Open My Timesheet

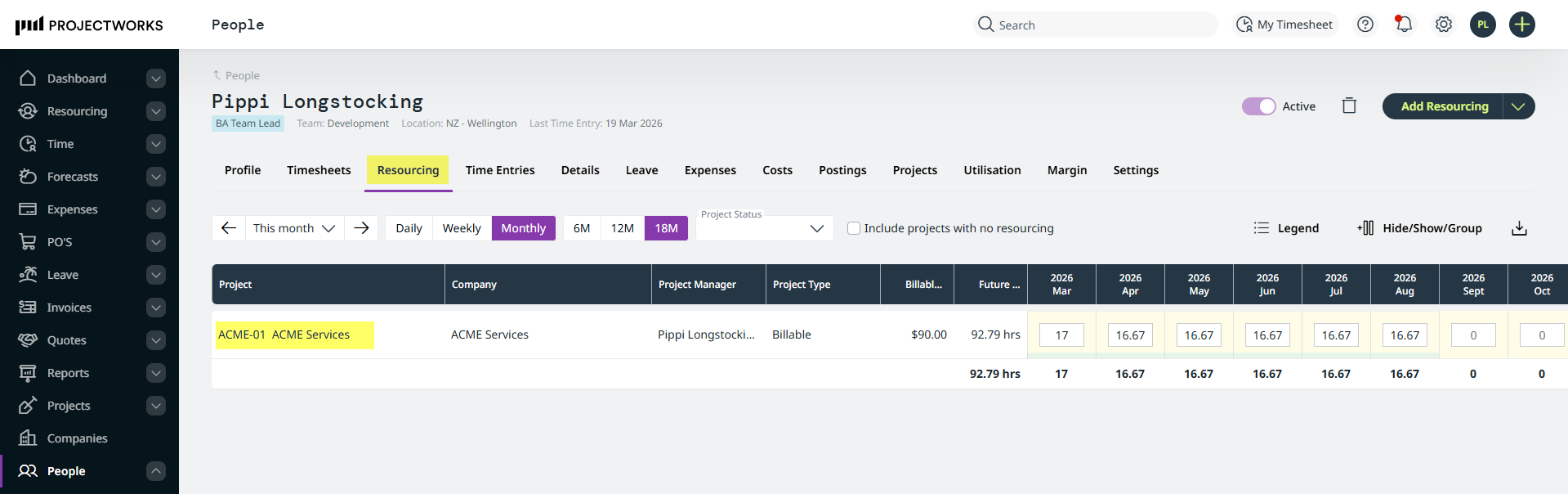1284,25
